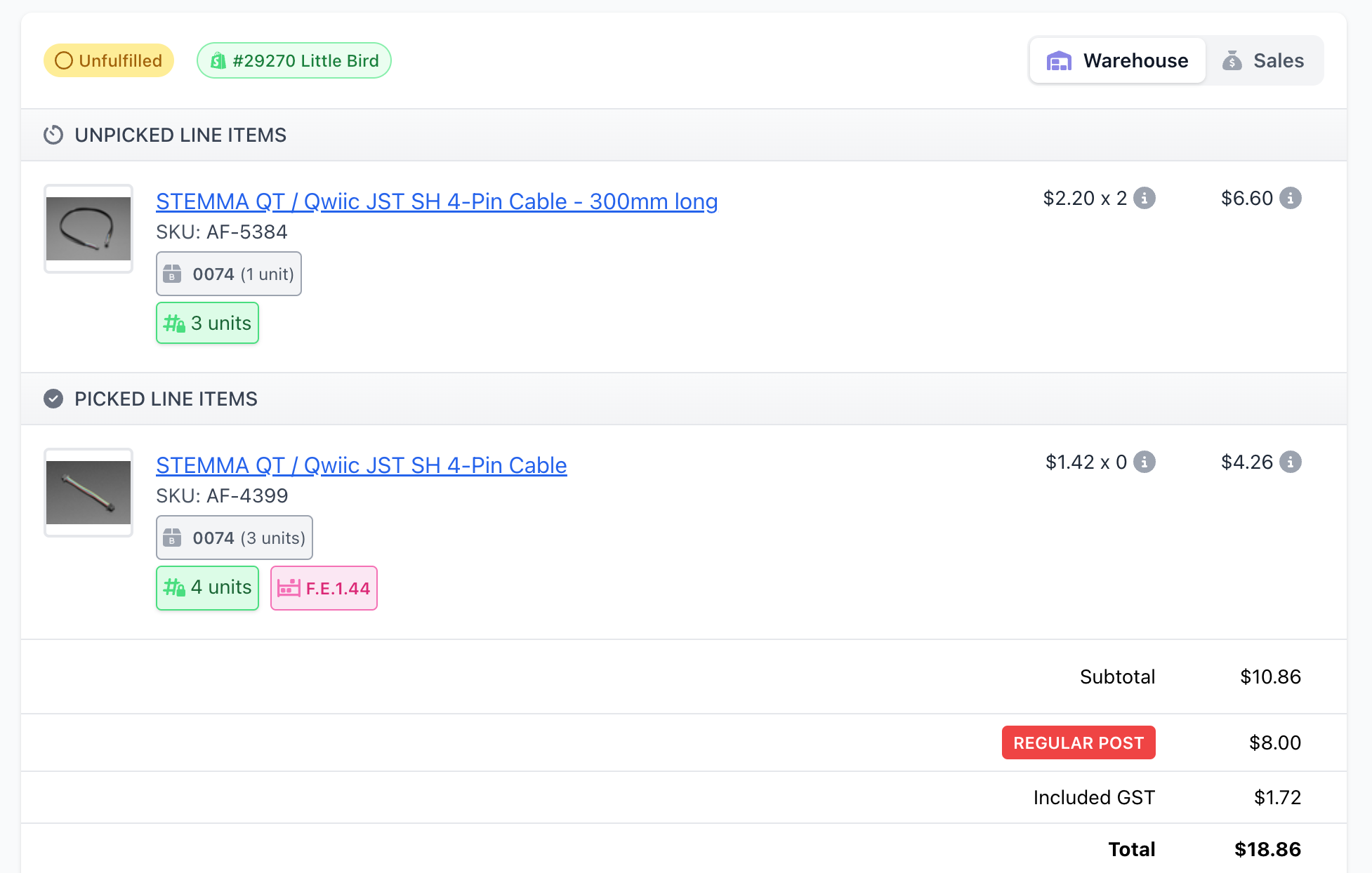1372x873 pixels.
Task: Click the picked items checkmark circle icon
Action: click(53, 399)
